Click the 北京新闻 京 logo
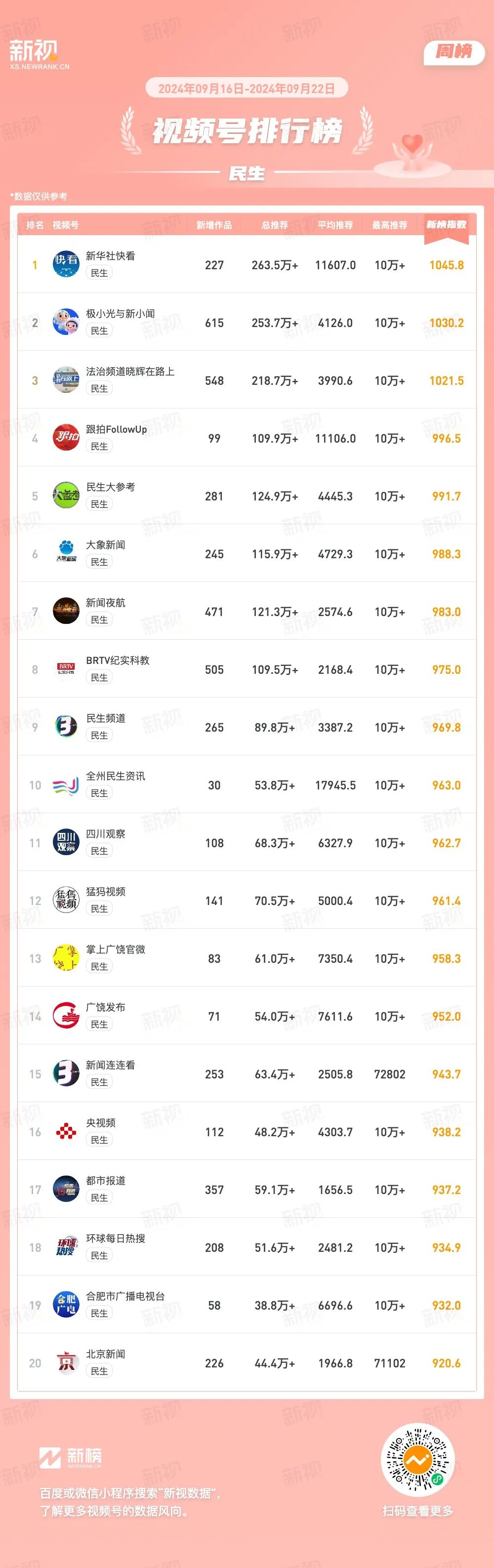 [x=66, y=1362]
